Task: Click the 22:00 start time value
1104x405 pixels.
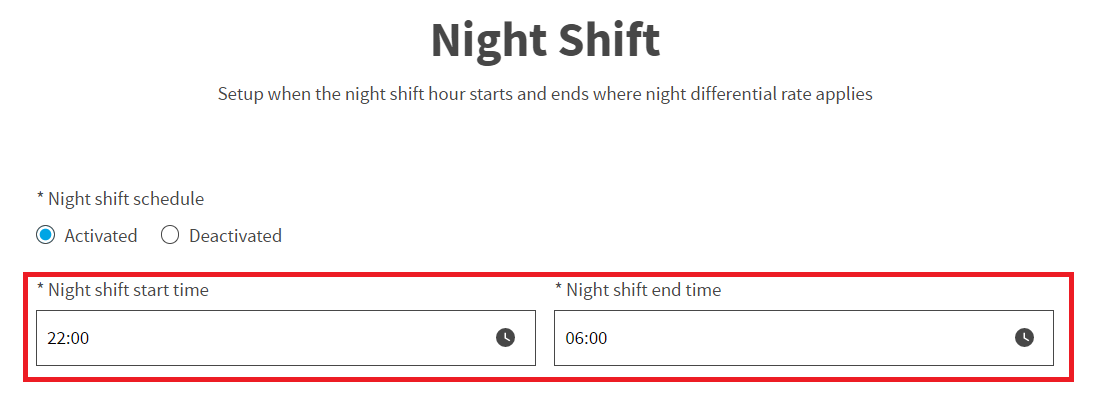Action: (x=68, y=338)
